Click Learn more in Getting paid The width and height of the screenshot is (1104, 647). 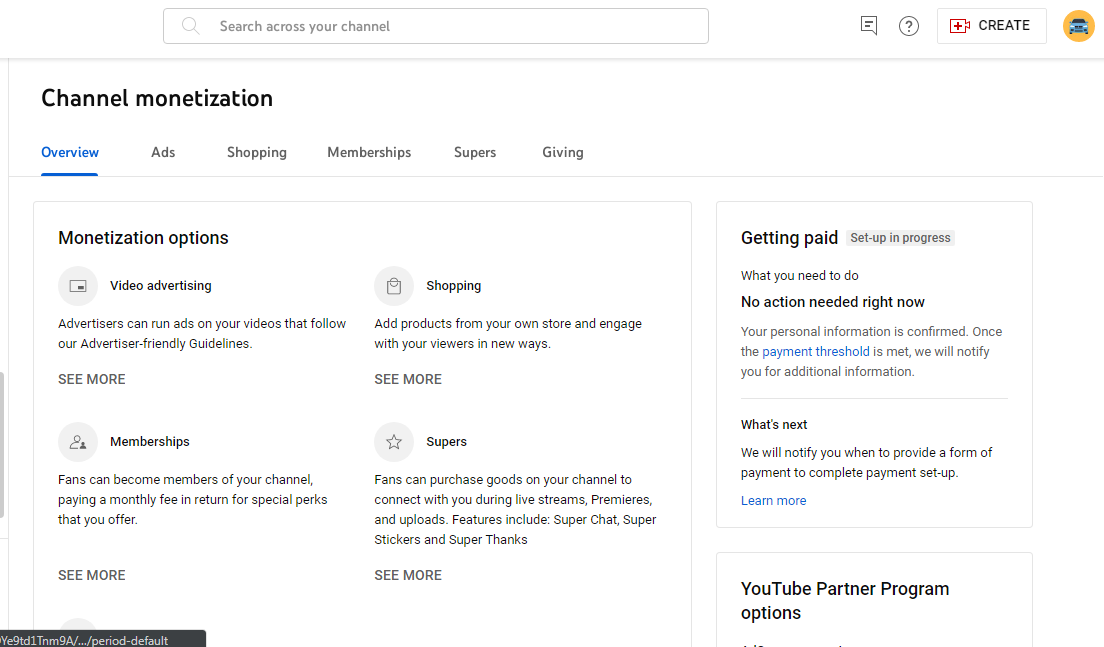pos(773,501)
